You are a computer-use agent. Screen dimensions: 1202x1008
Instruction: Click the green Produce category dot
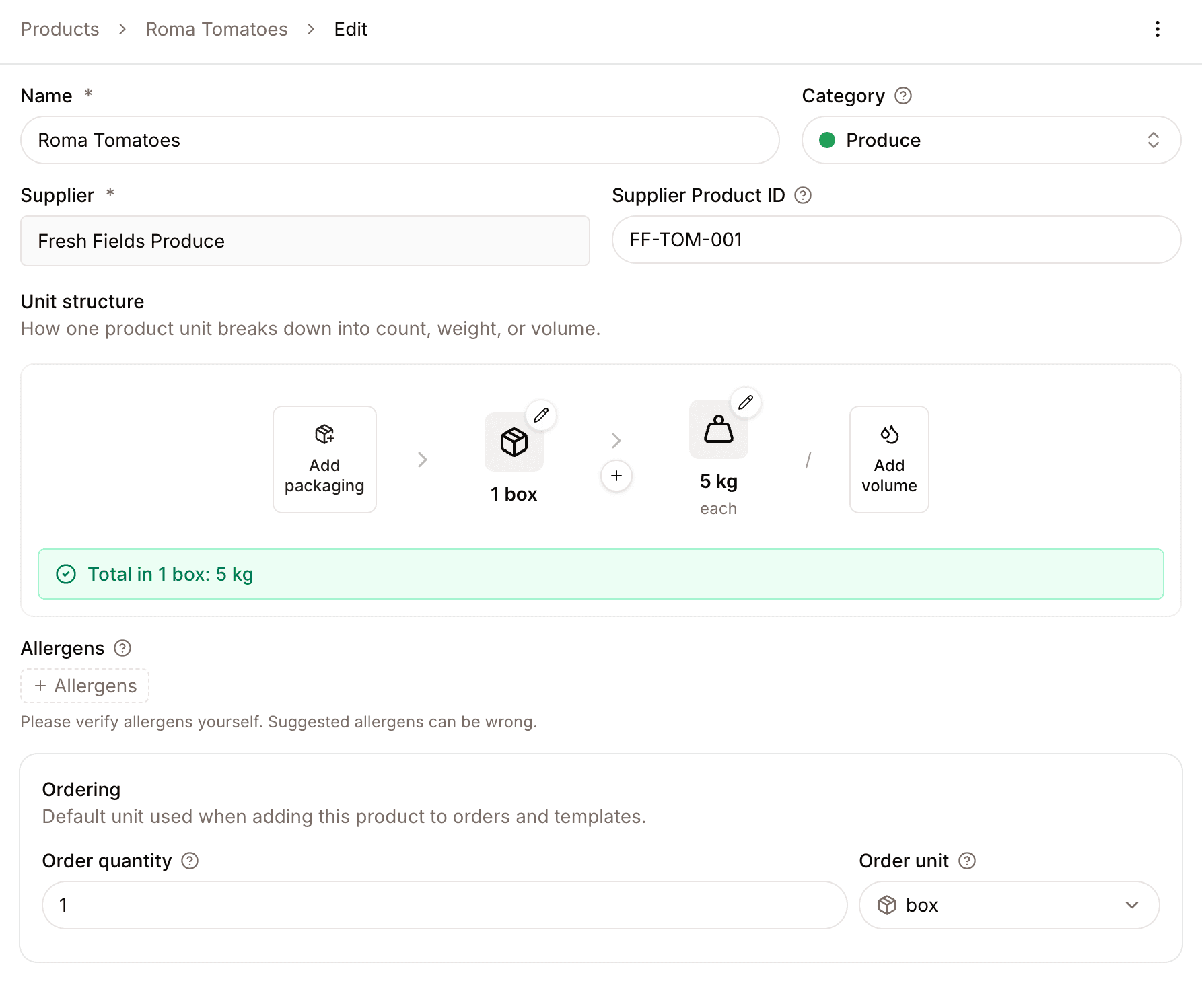tap(827, 140)
